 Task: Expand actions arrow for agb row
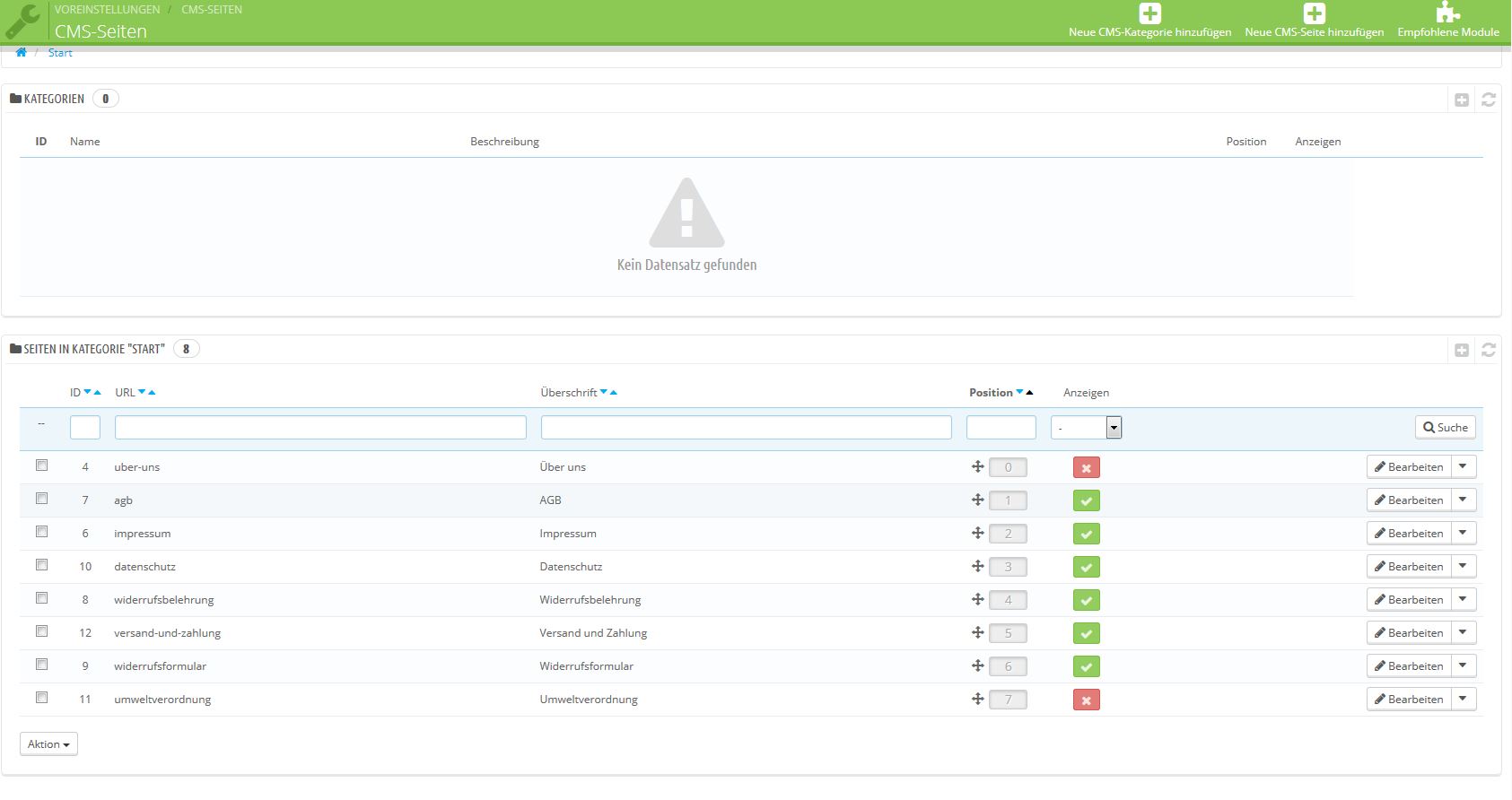(1463, 500)
